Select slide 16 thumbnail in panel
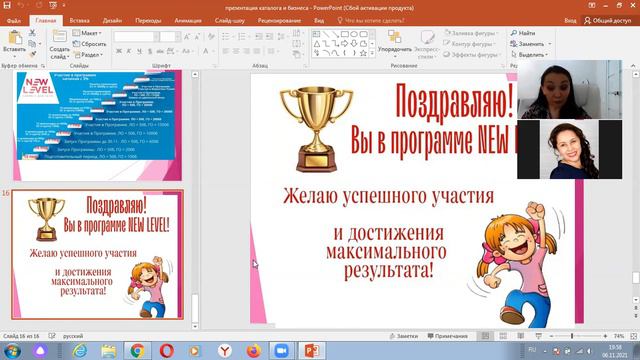Image resolution: width=640 pixels, height=360 pixels. click(97, 254)
